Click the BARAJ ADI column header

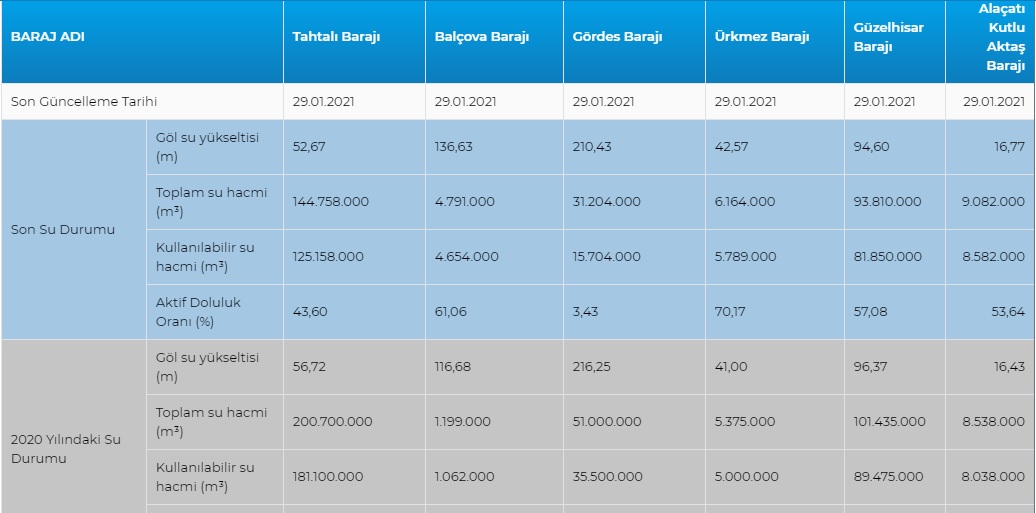[x=48, y=37]
